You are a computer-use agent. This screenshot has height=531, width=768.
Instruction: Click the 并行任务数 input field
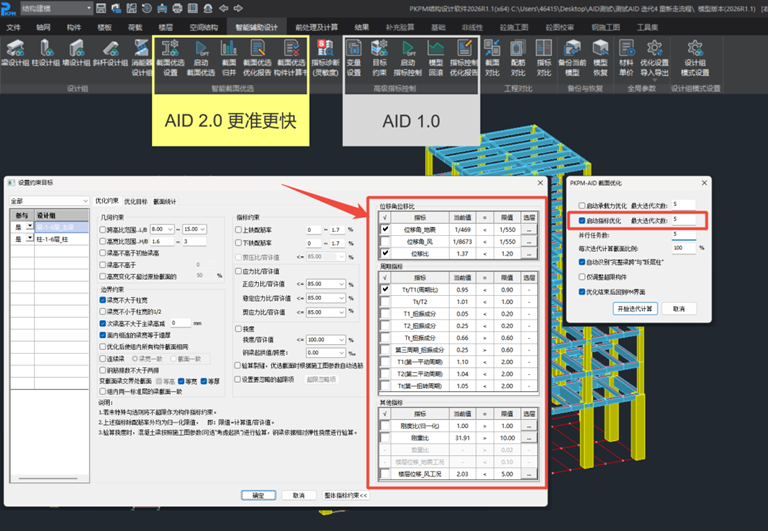pos(686,233)
